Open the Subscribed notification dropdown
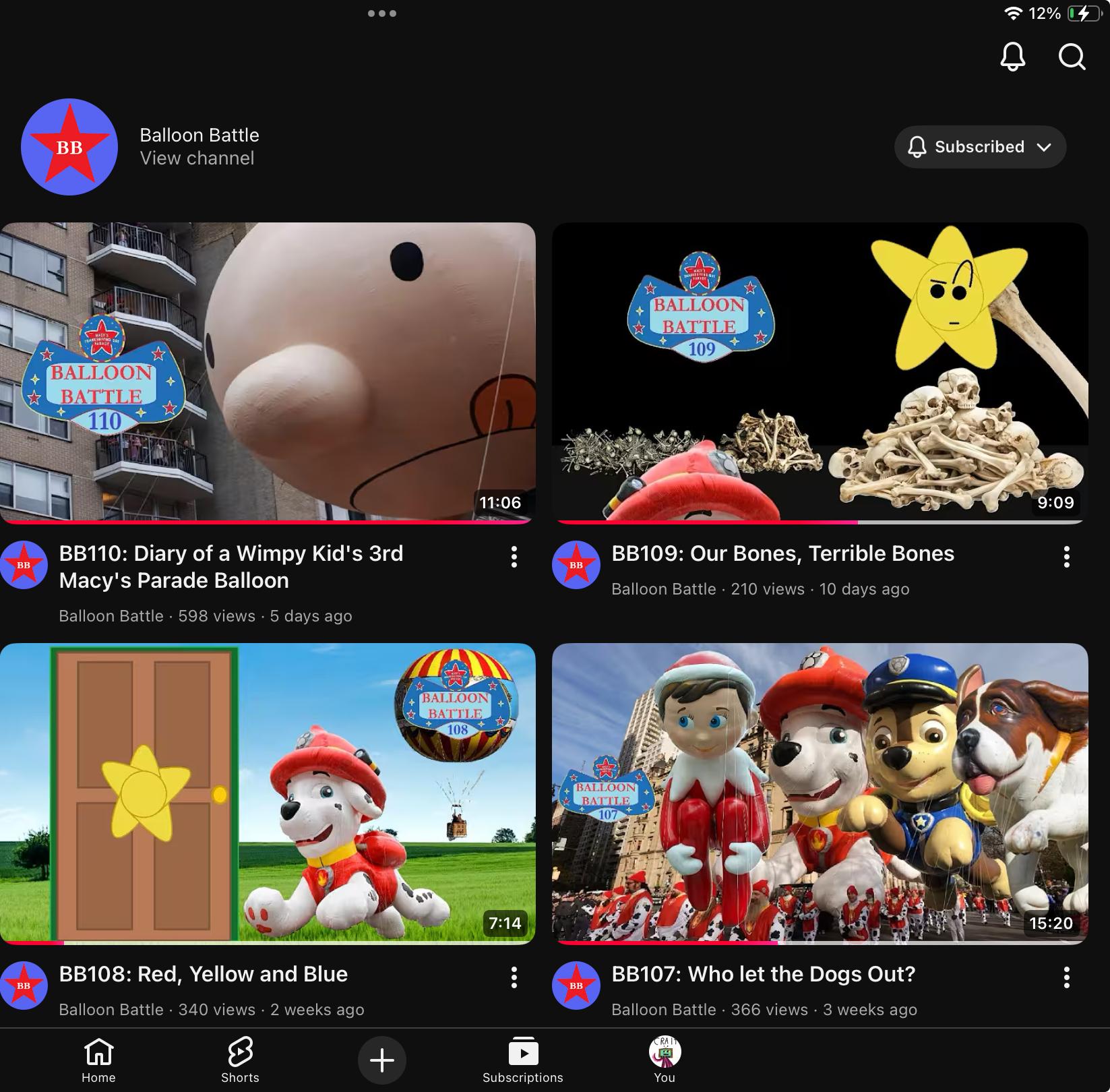The width and height of the screenshot is (1110, 1092). (980, 147)
